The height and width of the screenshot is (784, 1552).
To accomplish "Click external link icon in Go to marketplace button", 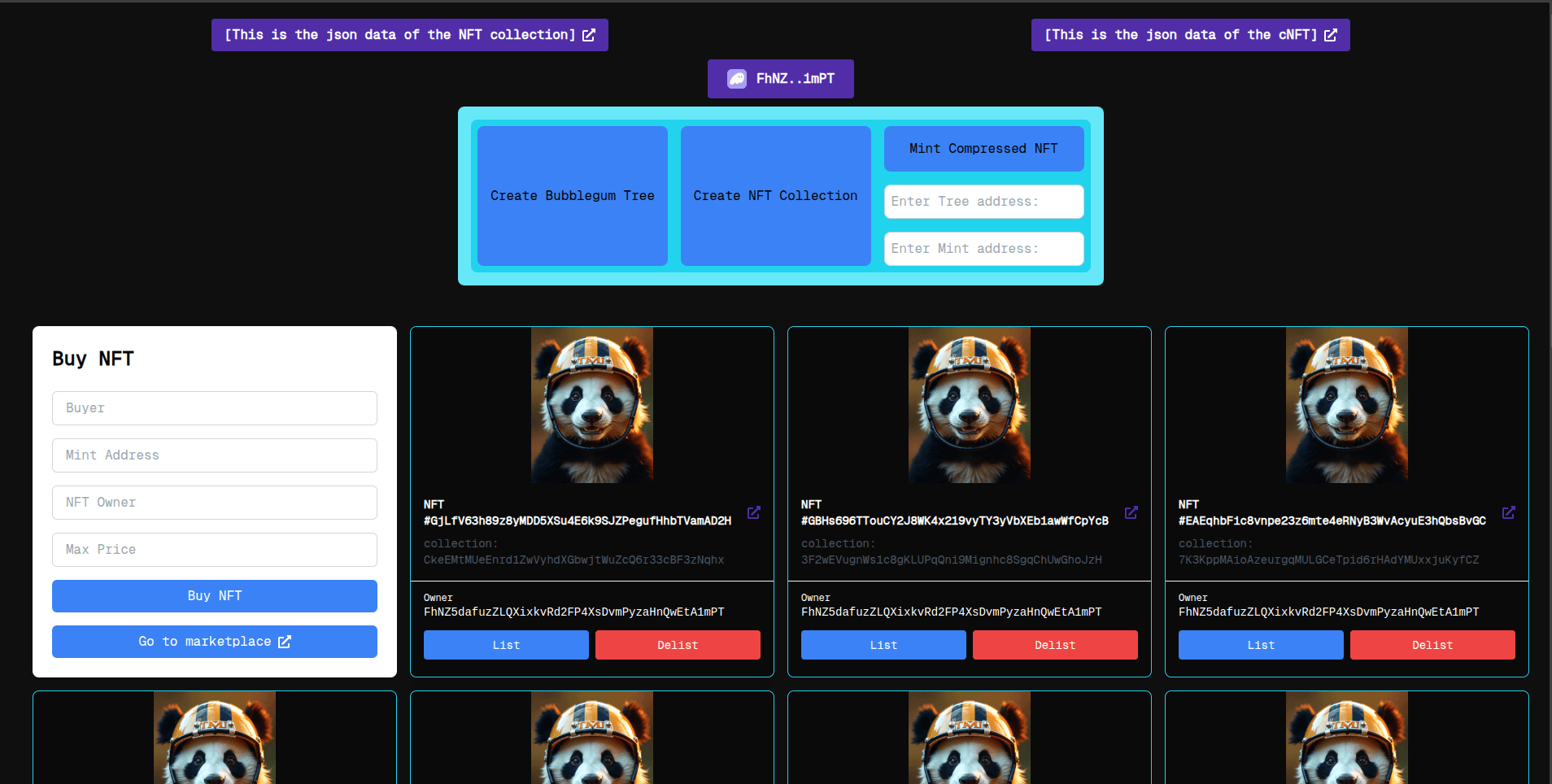I will click(x=283, y=642).
